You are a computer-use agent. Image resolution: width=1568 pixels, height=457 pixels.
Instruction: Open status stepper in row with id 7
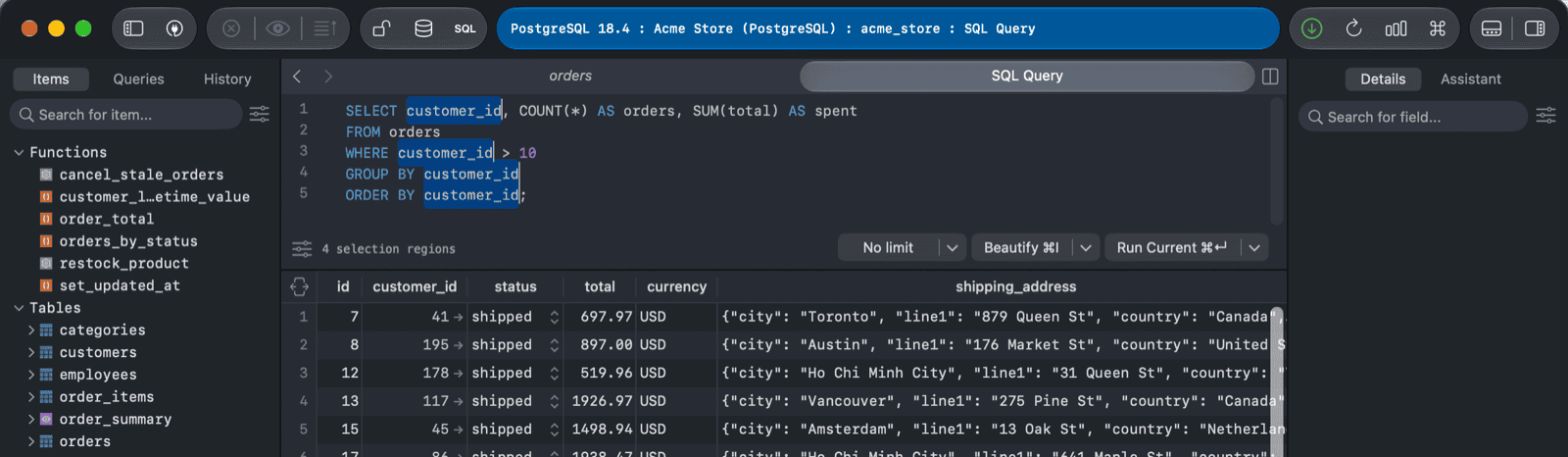coord(555,317)
